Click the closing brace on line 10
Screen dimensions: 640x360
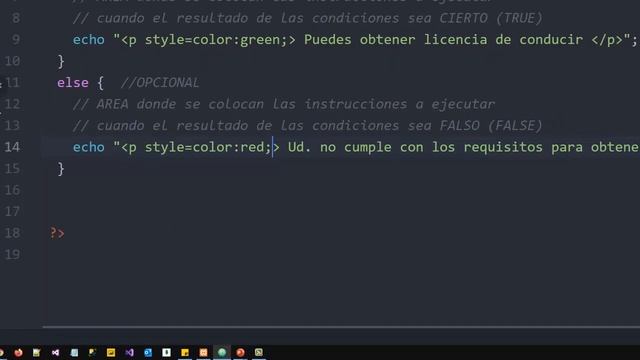point(61,61)
